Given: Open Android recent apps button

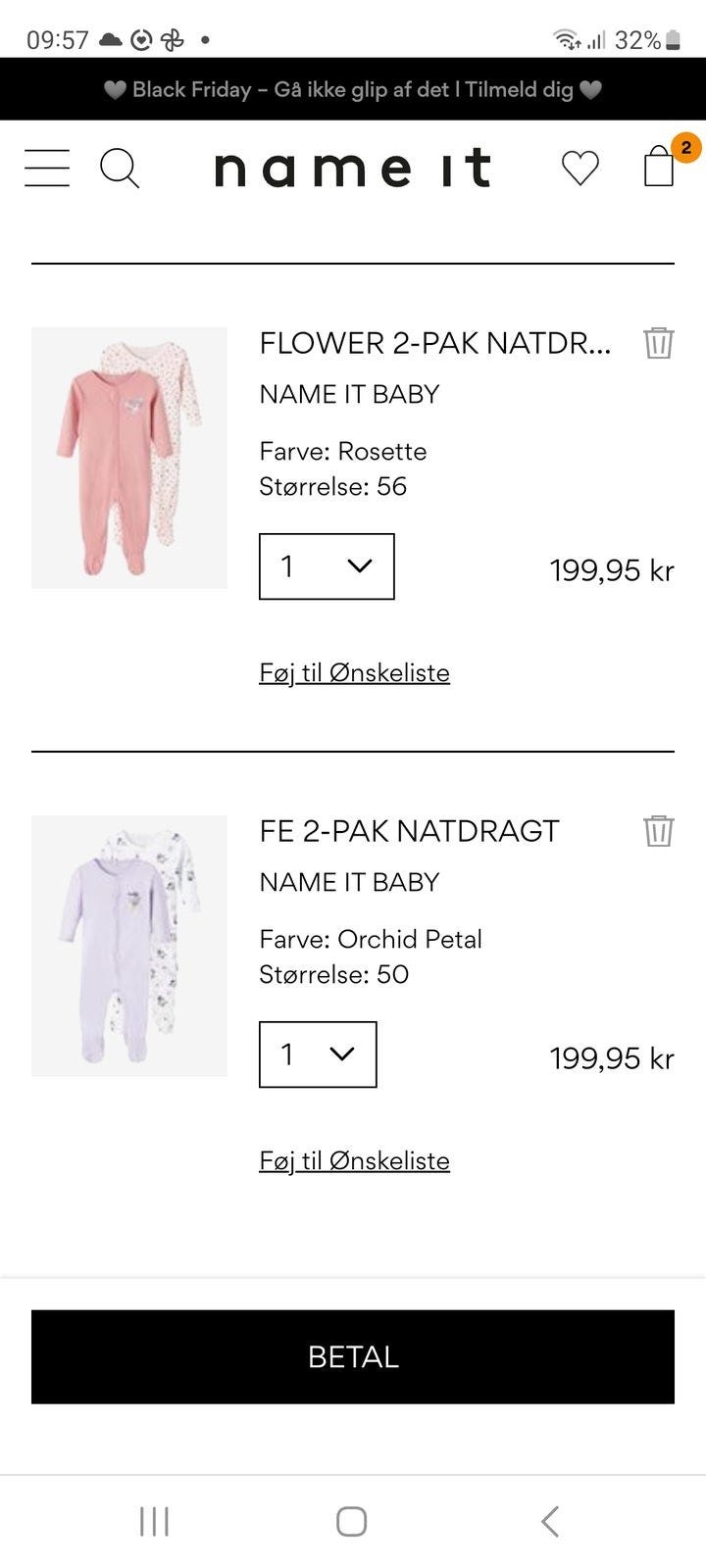Looking at the screenshot, I should pos(154,1521).
